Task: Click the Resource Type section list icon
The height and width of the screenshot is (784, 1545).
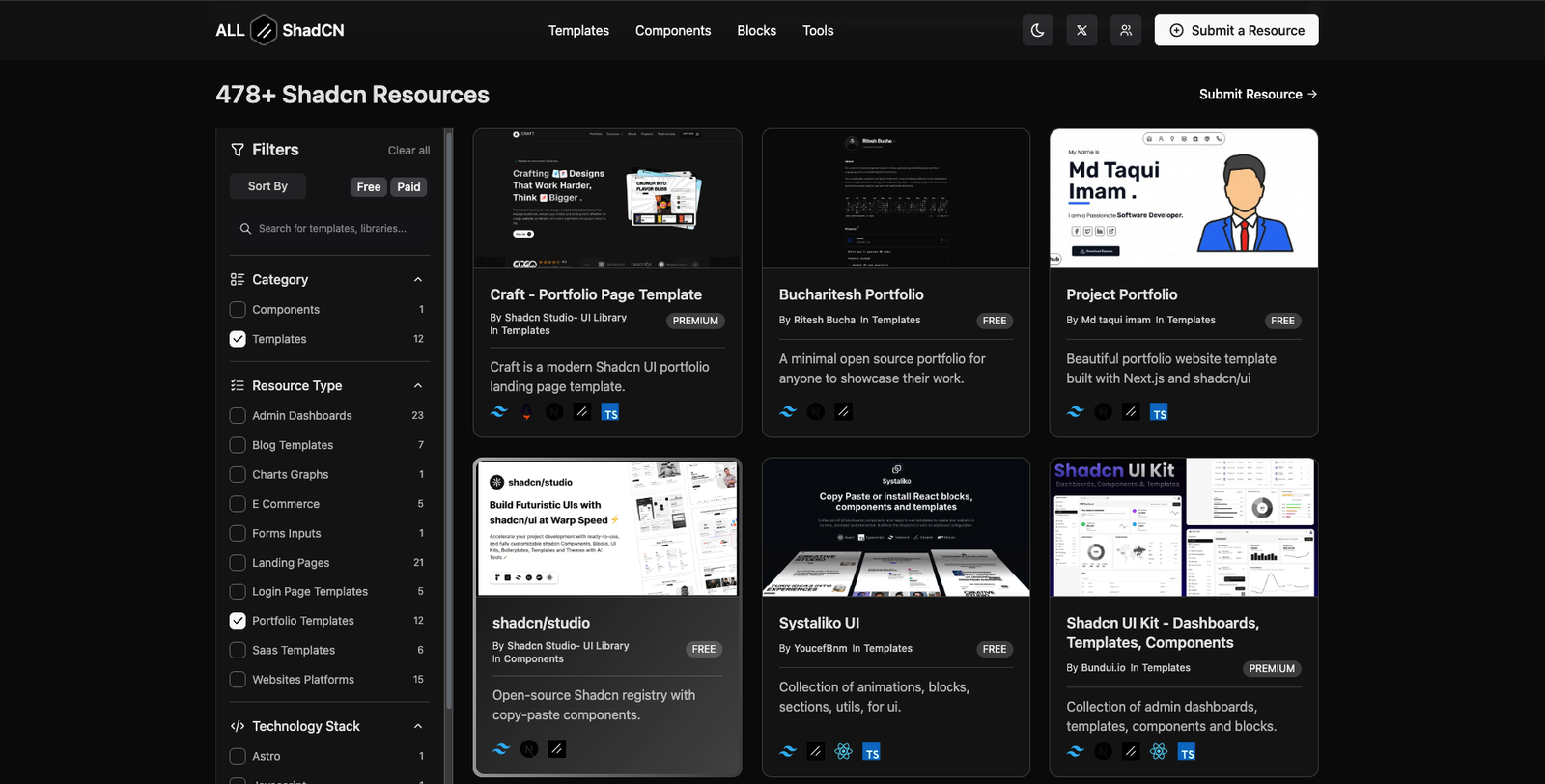Action: (x=238, y=385)
